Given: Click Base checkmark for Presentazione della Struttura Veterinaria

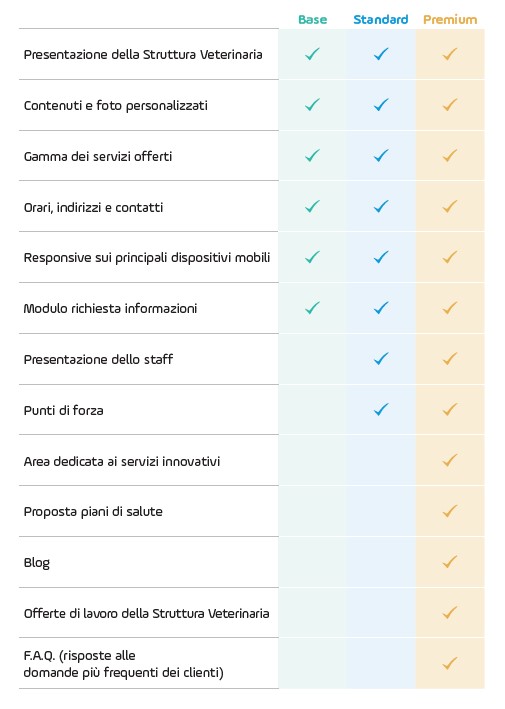Looking at the screenshot, I should coord(312,54).
